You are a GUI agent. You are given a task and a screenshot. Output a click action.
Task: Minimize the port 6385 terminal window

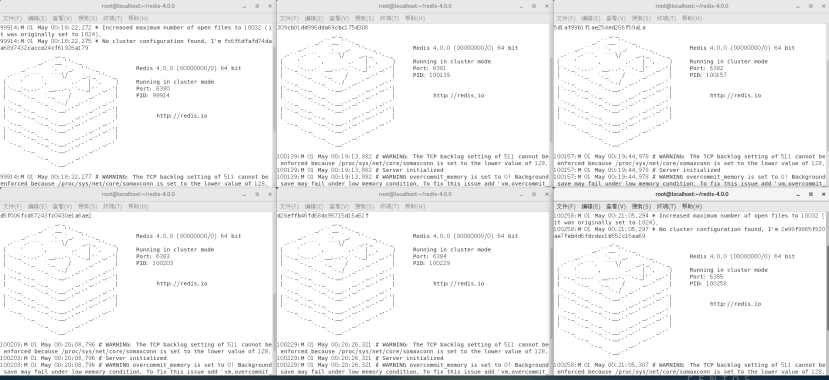click(798, 194)
